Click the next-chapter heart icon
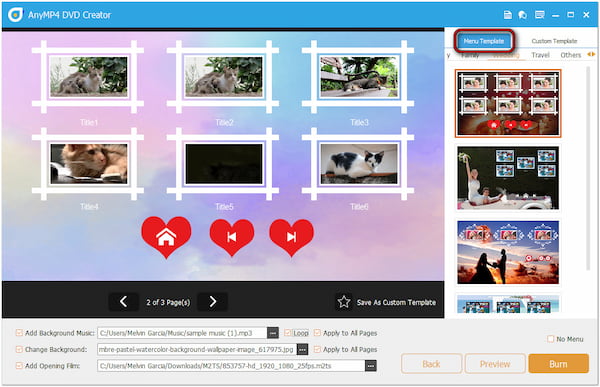Viewport: 600px width, 387px height. [292, 237]
